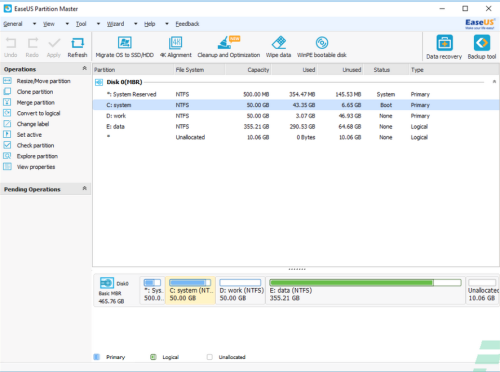This screenshot has height=372, width=500.
Task: Click the Redo toolbar icon
Action: [x=32, y=47]
